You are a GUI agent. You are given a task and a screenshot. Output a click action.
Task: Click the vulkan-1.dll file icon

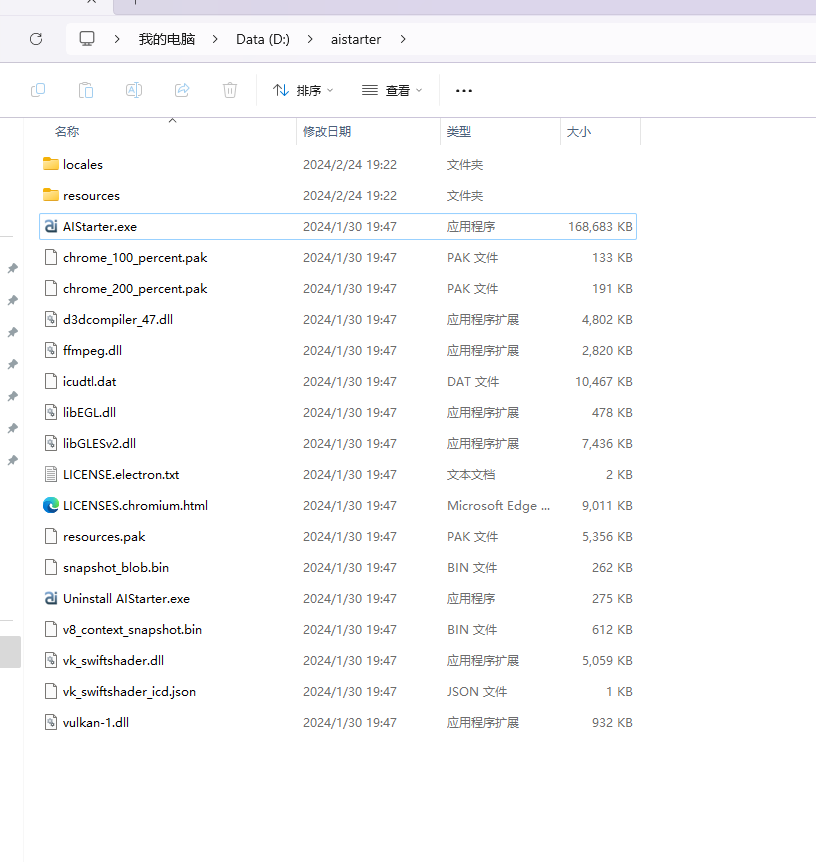point(51,722)
